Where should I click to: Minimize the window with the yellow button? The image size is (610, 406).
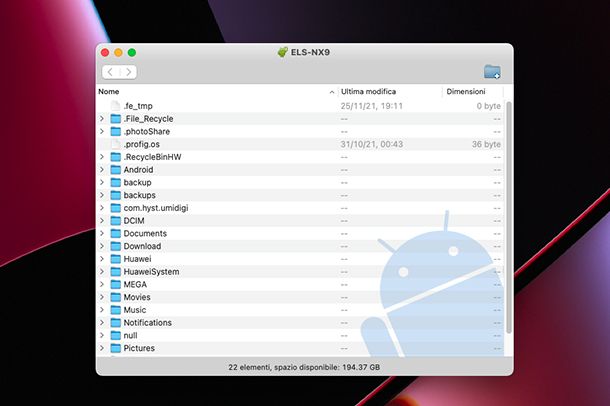tap(118, 52)
